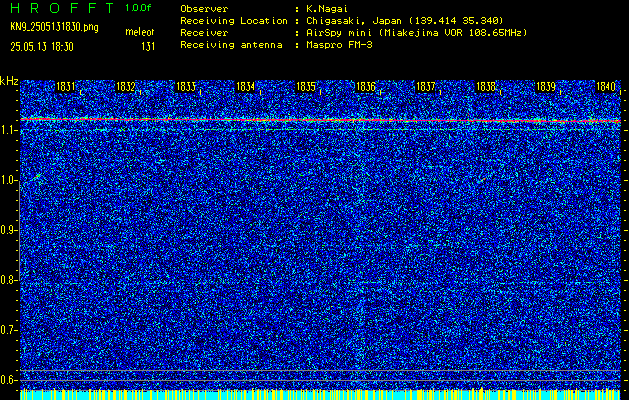Click the 1836 time marker
629x400 pixels.
[x=366, y=87]
